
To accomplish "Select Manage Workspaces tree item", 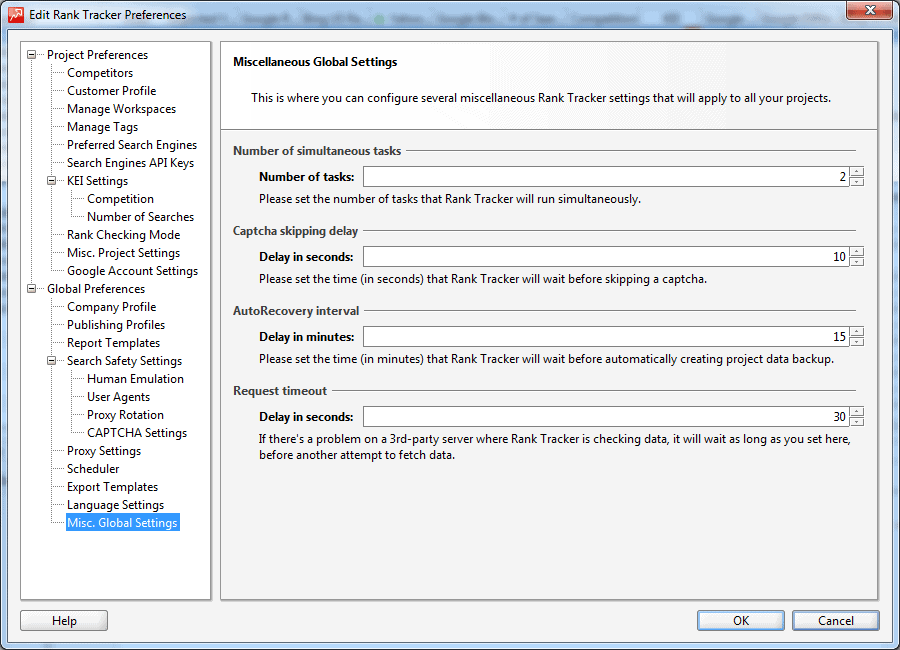I will coord(121,109).
